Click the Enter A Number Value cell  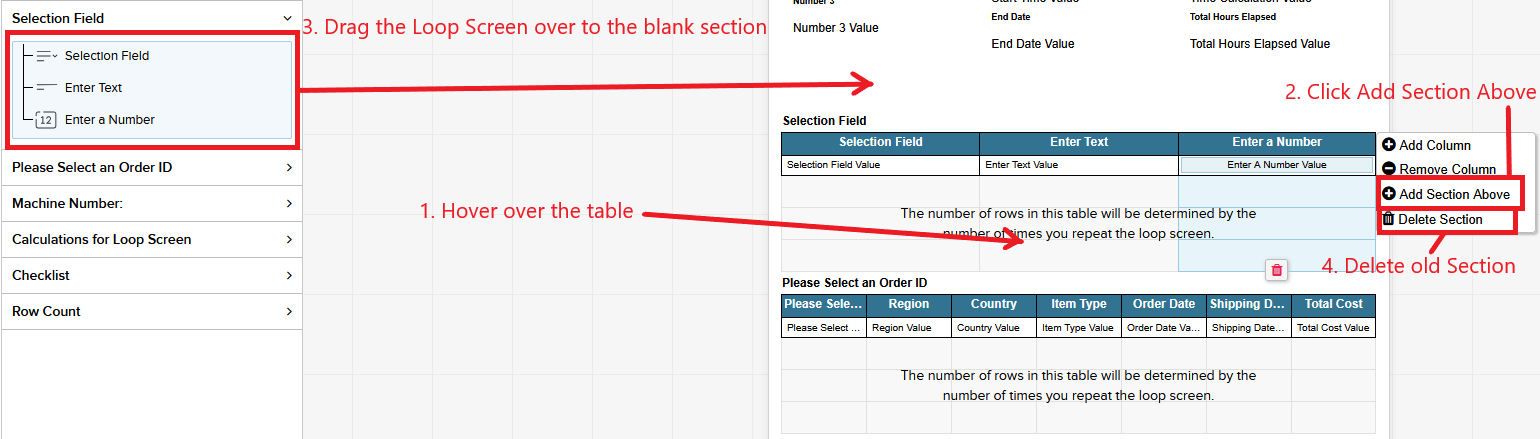coord(1276,165)
